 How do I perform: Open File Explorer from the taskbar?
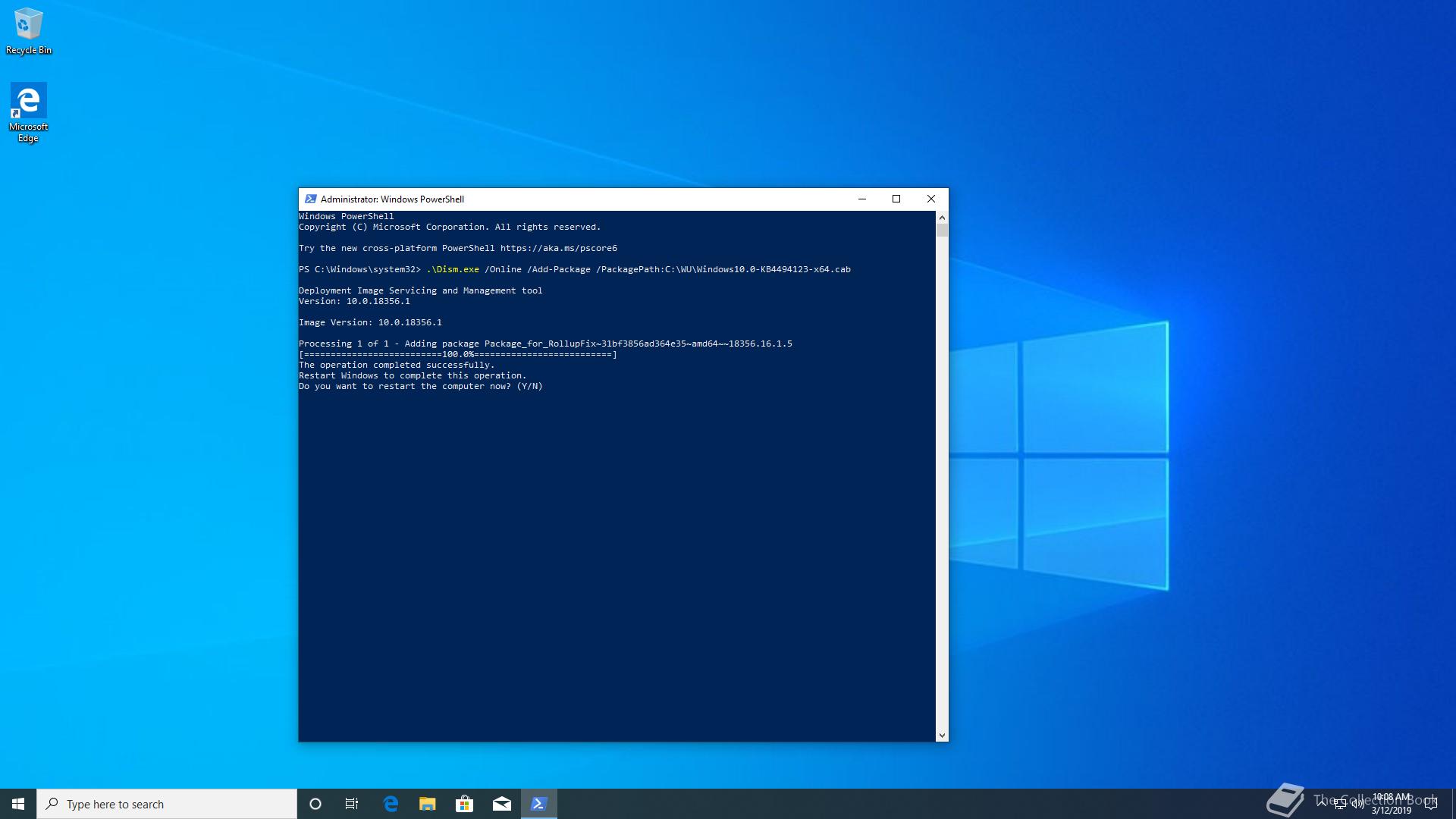click(428, 804)
